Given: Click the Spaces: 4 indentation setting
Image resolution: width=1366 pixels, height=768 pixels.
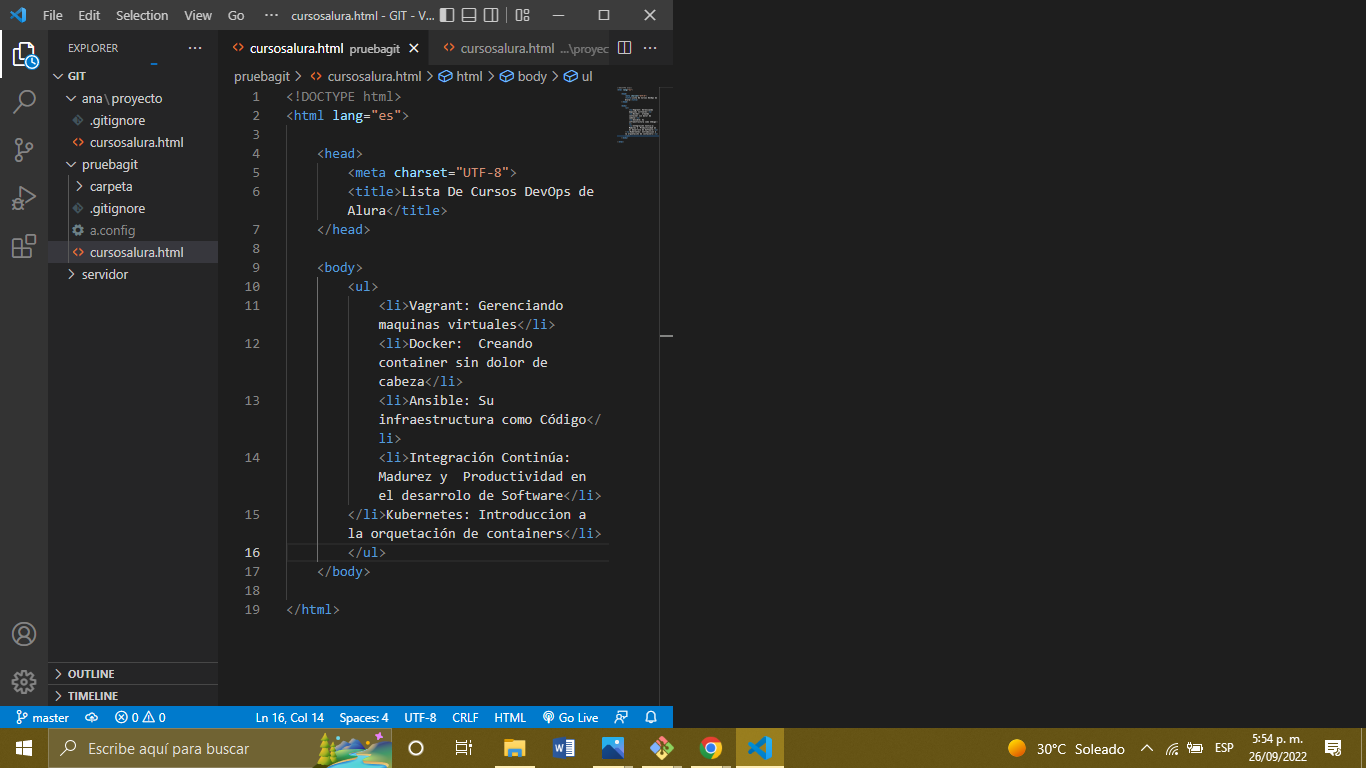Looking at the screenshot, I should tap(364, 717).
